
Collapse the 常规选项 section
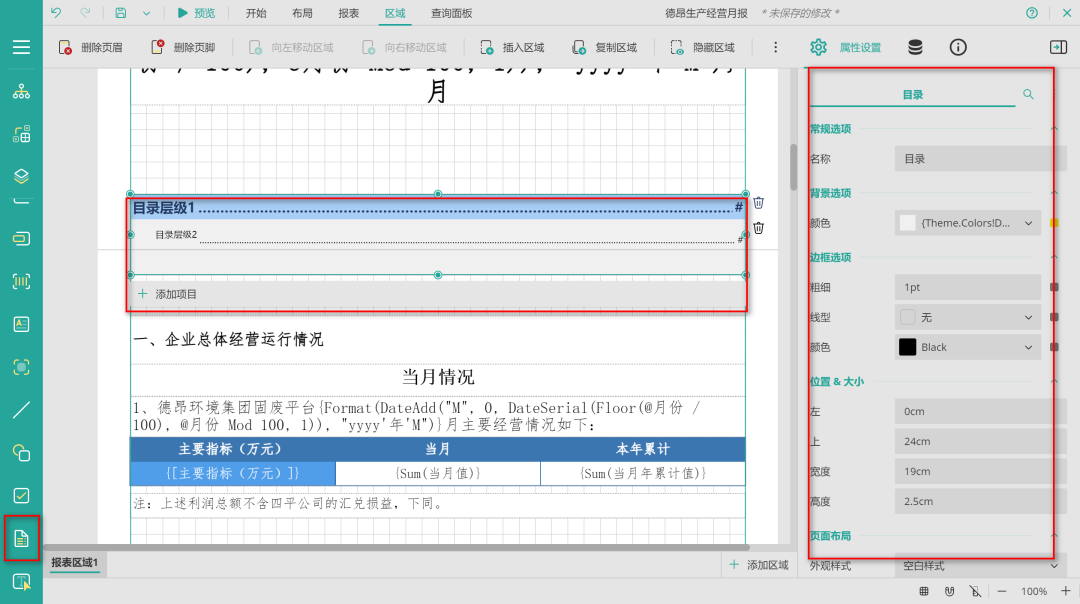1053,128
